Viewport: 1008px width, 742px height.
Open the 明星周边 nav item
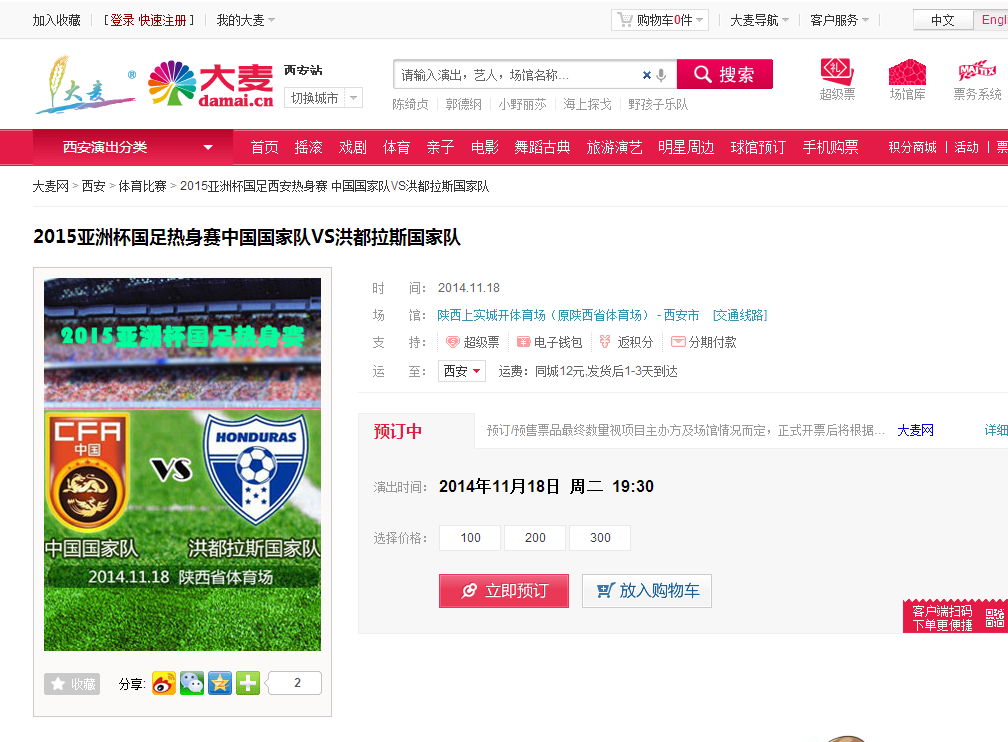(686, 147)
